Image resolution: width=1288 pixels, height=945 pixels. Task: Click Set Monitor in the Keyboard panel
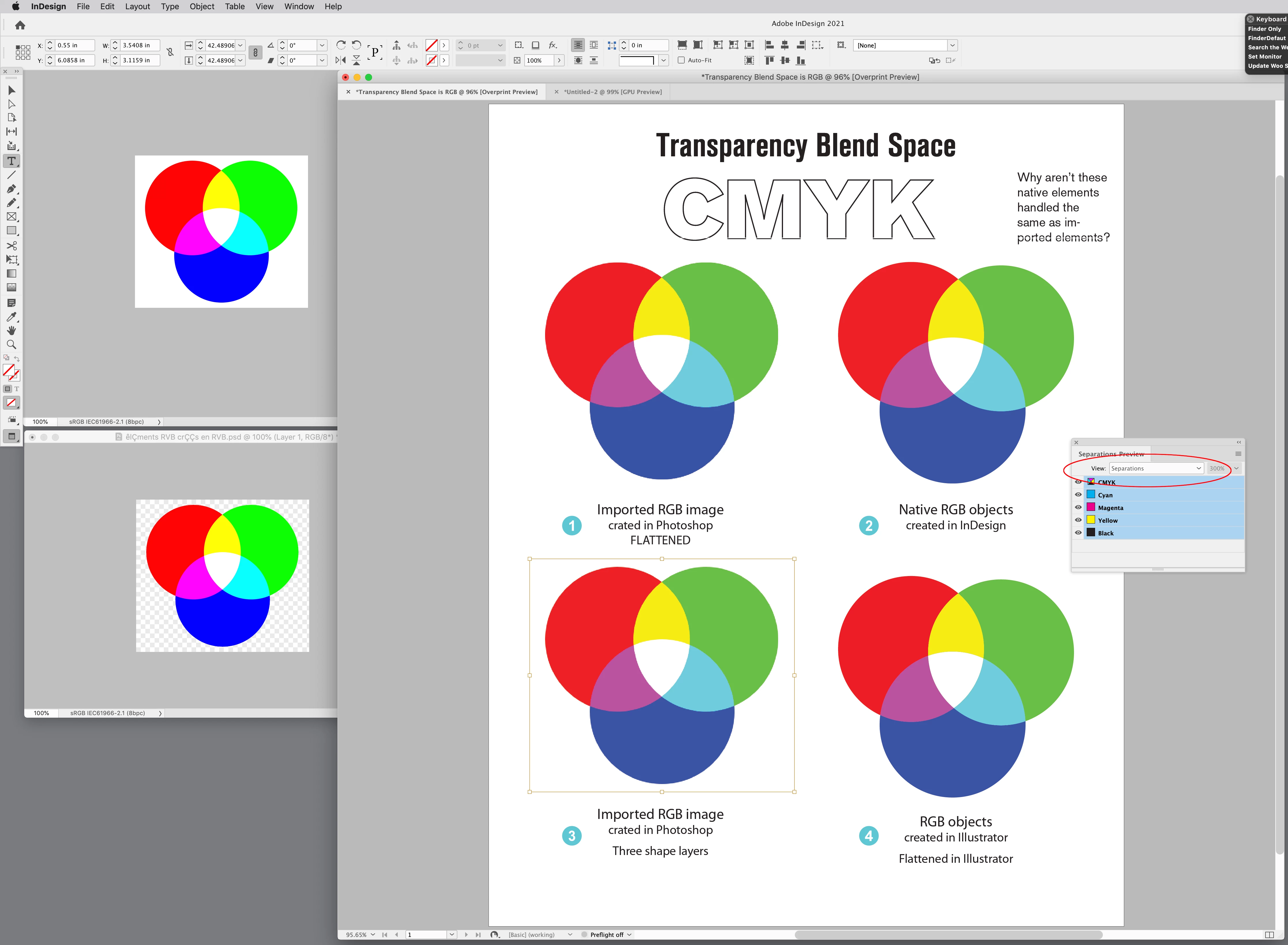coord(1265,57)
